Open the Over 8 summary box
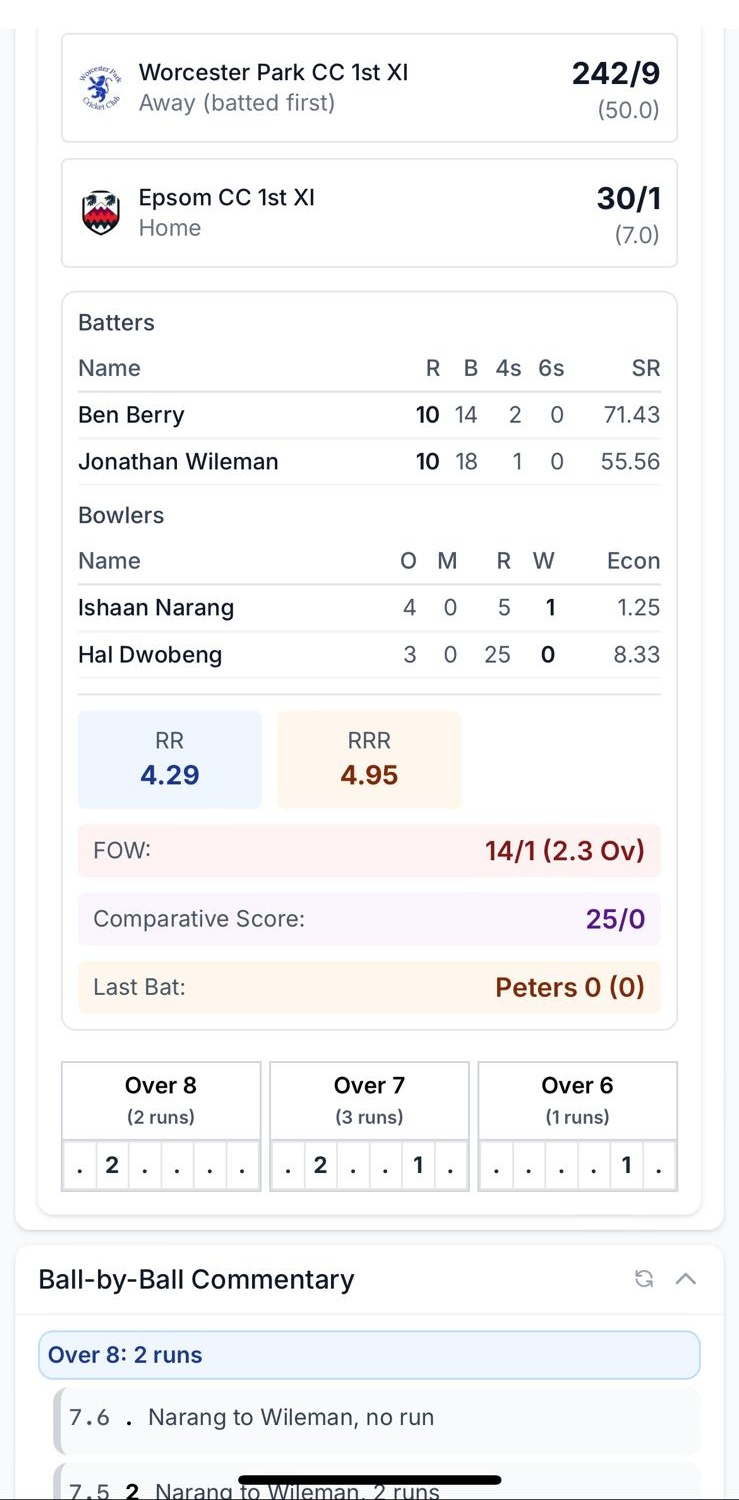This screenshot has height=1500, width=739. pos(161,1100)
